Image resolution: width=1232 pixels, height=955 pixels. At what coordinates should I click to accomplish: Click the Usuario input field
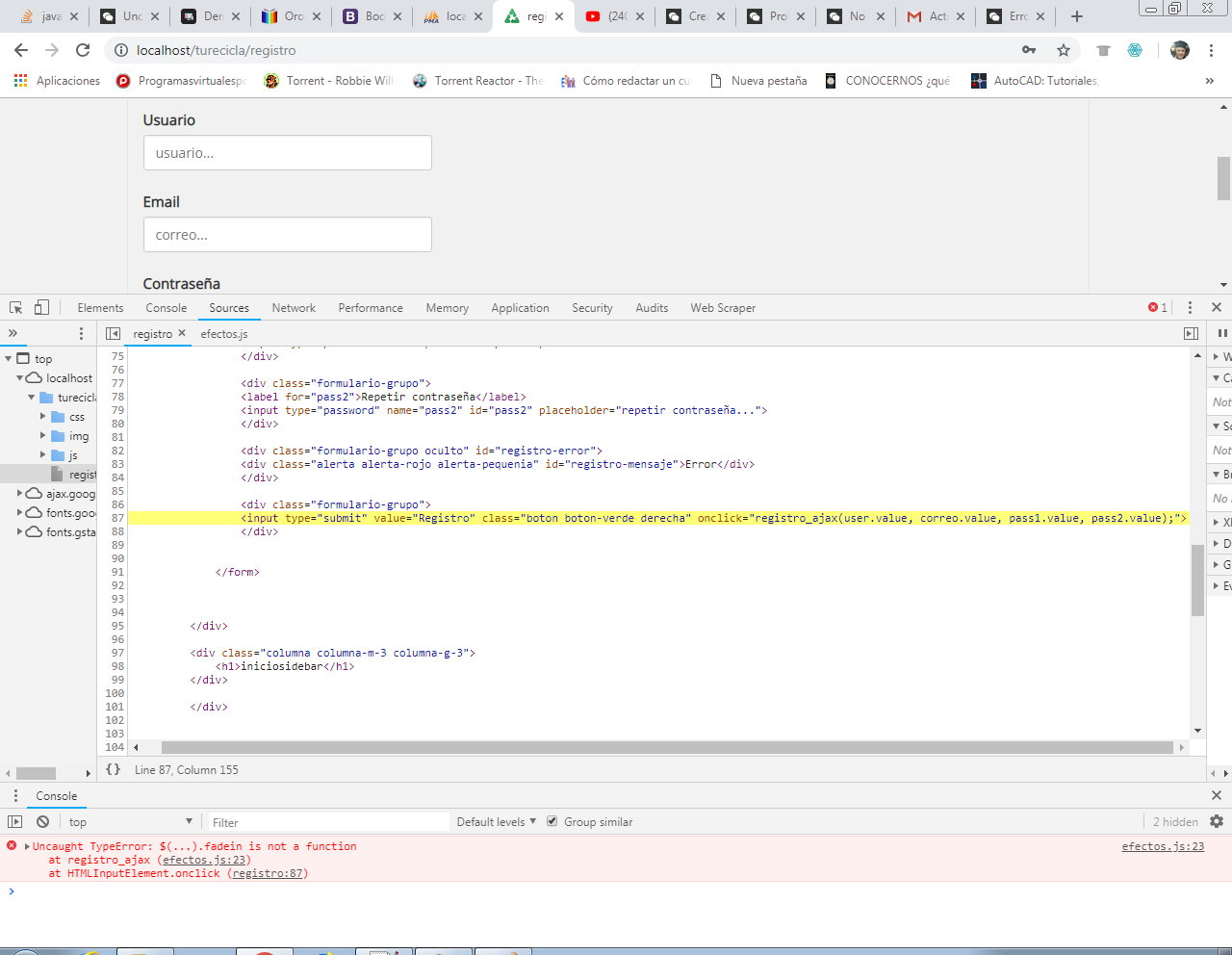tap(287, 153)
